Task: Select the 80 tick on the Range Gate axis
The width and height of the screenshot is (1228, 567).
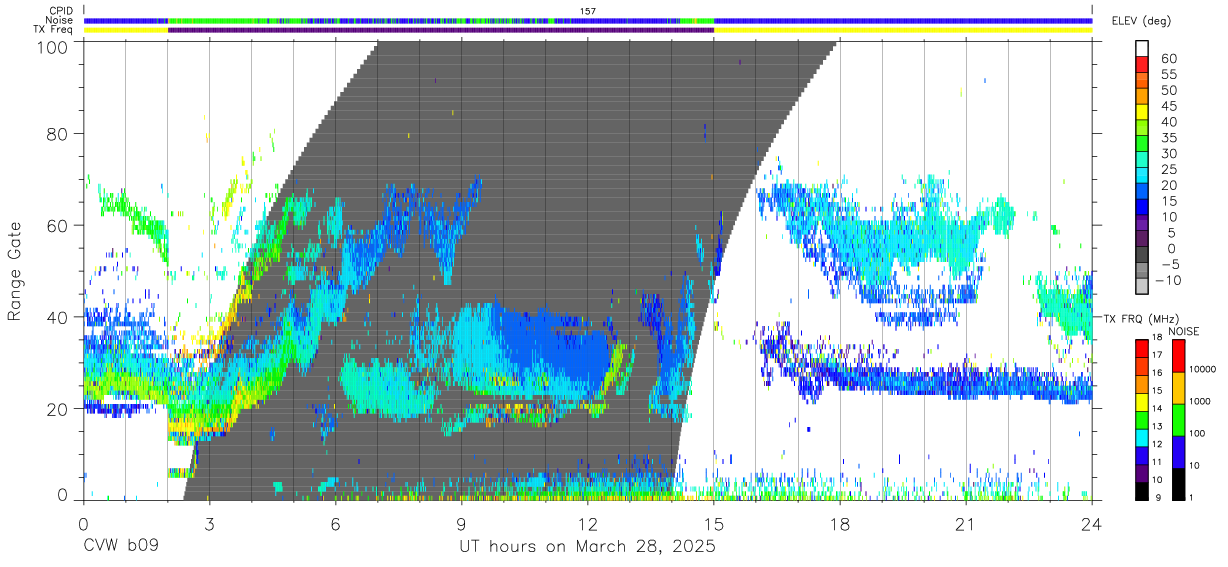Action: [58, 133]
